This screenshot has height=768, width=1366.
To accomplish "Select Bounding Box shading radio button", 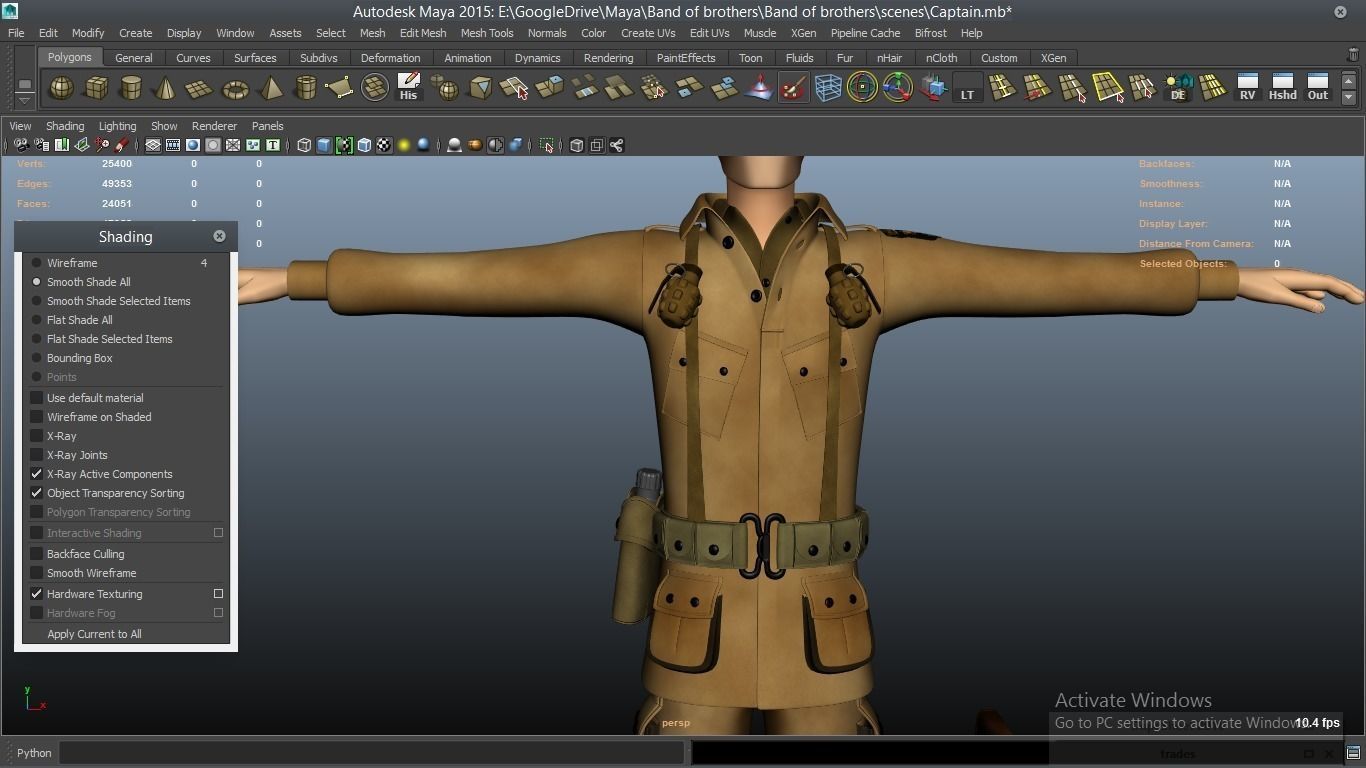I will coord(36,358).
